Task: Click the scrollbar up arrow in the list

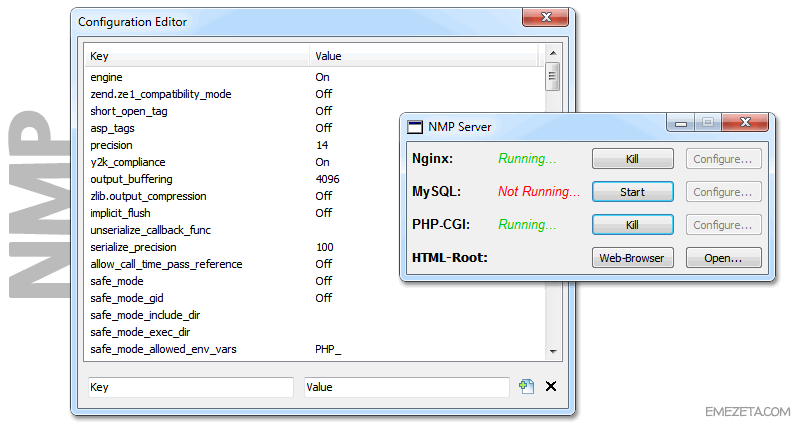Action: 553,53
